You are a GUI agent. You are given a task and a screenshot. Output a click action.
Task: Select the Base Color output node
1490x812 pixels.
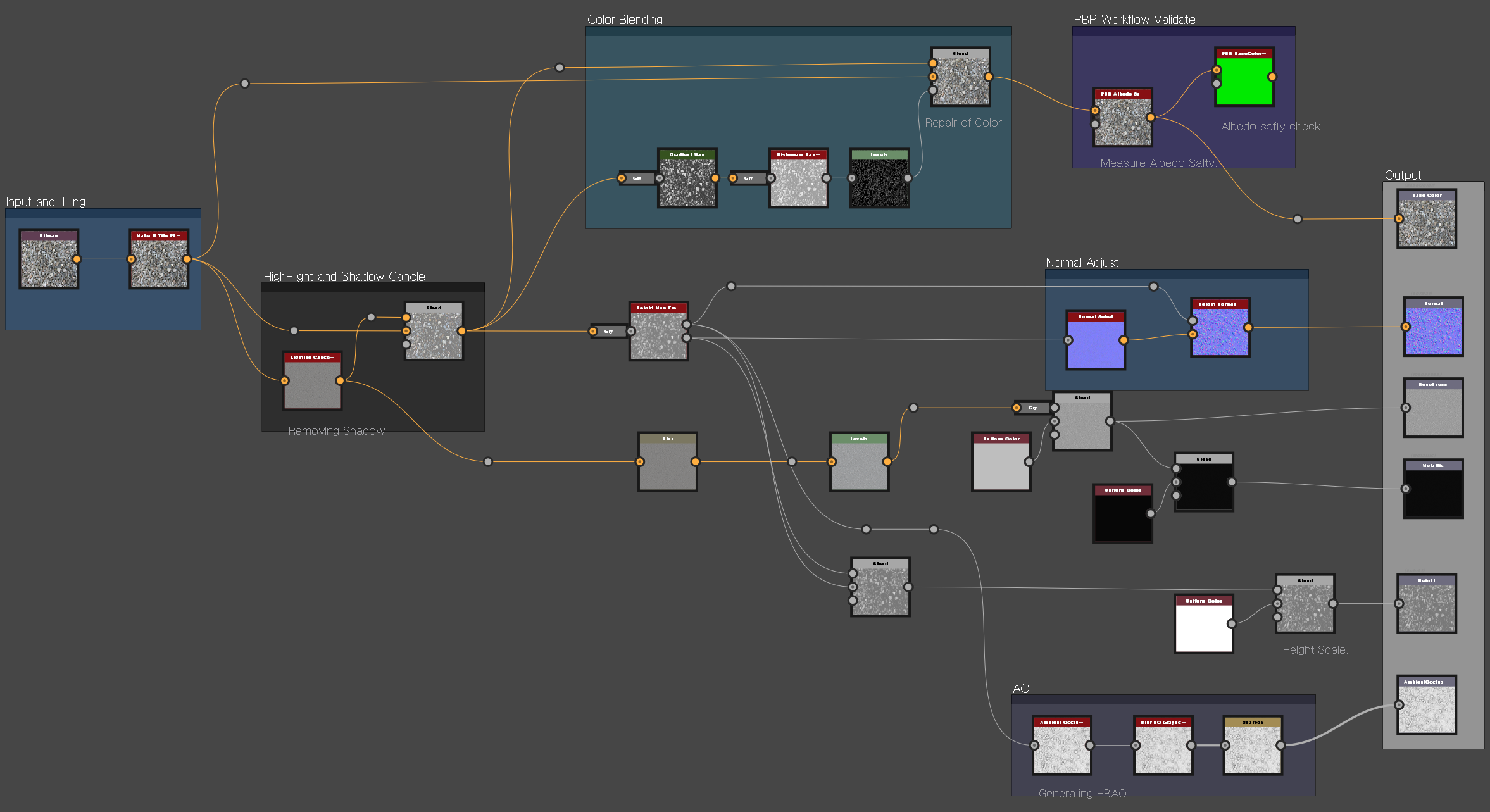(1427, 223)
